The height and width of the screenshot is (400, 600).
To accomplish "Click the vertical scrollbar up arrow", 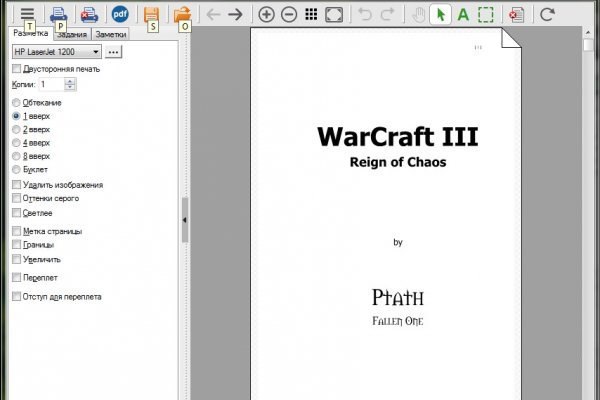I will (x=589, y=33).
